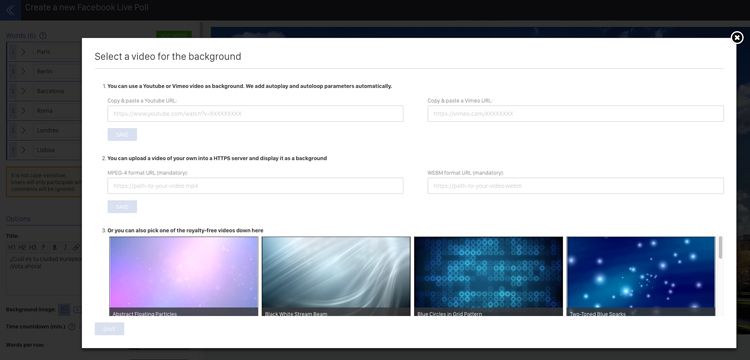Toggle bold formatting in title toolbar

tap(55, 247)
